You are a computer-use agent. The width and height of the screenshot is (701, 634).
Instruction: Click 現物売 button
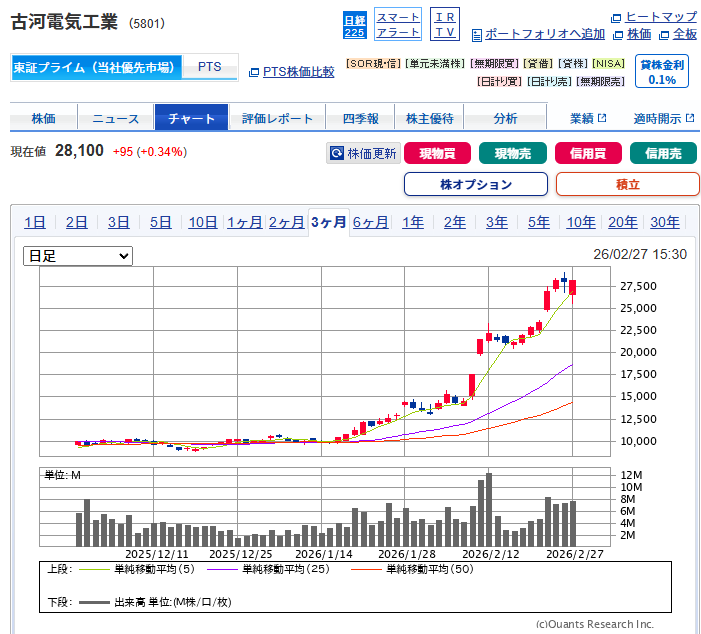513,153
